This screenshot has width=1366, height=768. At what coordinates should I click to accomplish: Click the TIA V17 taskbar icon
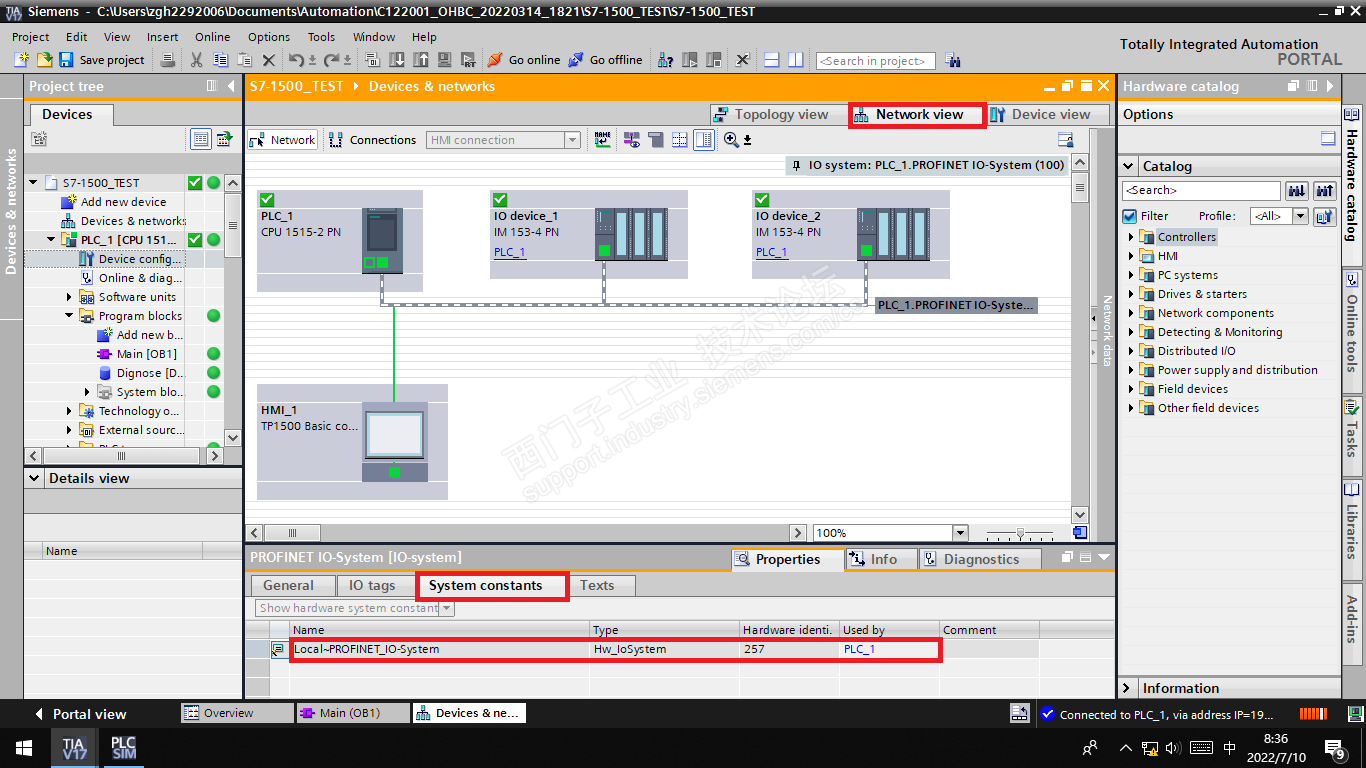point(75,748)
